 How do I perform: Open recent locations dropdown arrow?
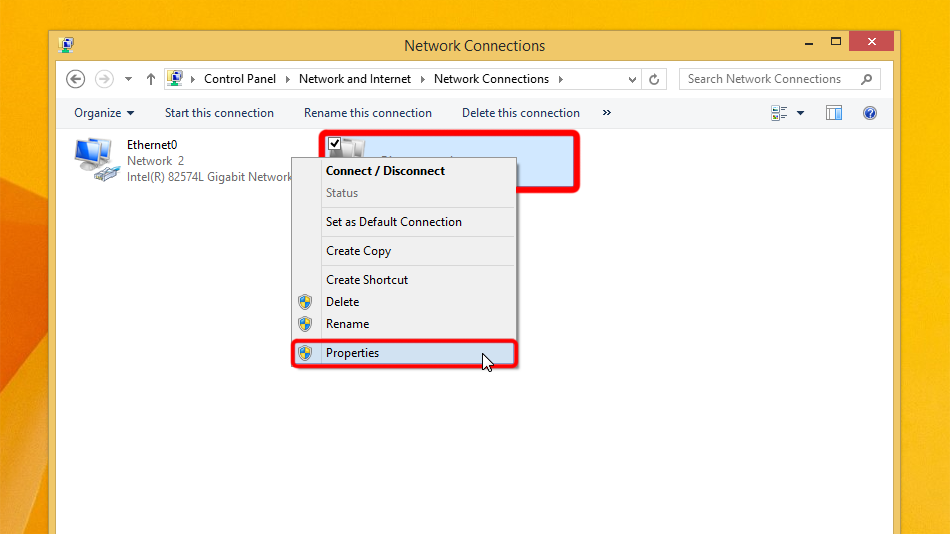coord(128,79)
